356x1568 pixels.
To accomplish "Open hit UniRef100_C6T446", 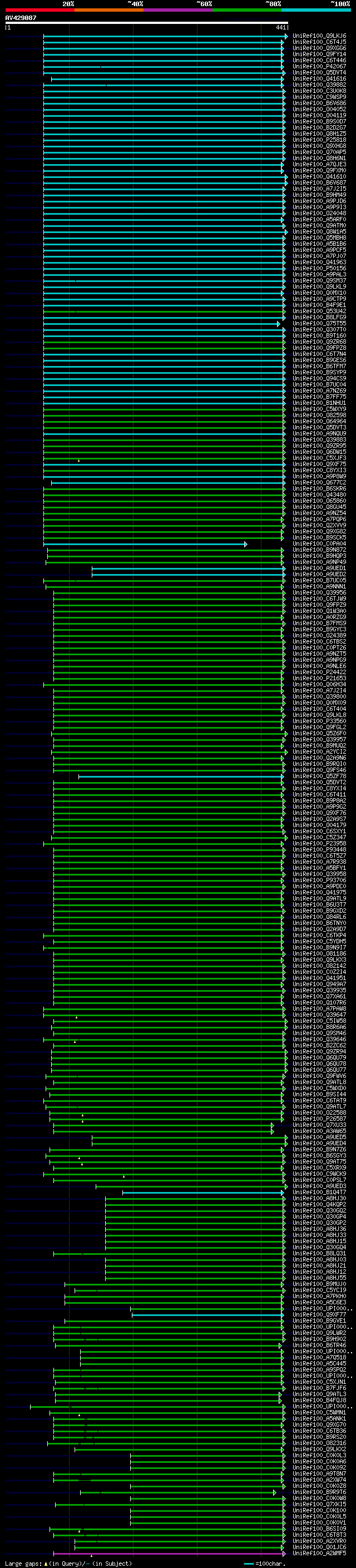I will pyautogui.click(x=319, y=60).
